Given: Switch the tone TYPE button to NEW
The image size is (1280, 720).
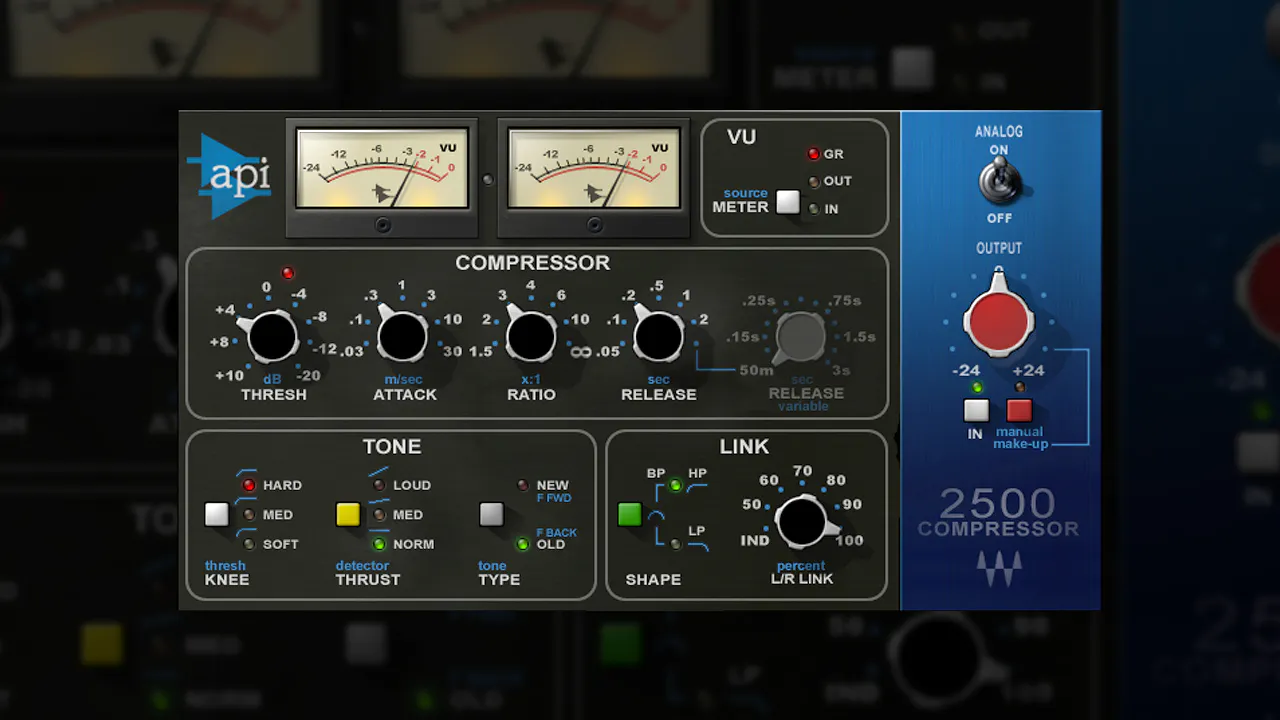Looking at the screenshot, I should pyautogui.click(x=491, y=514).
